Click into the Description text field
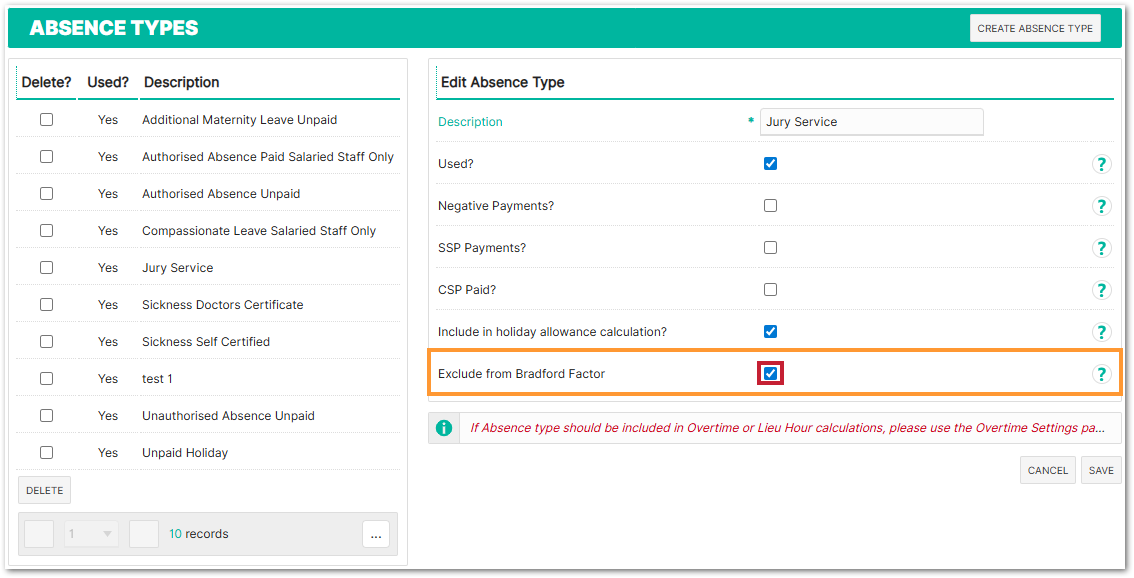This screenshot has height=578, width=1134. (871, 122)
